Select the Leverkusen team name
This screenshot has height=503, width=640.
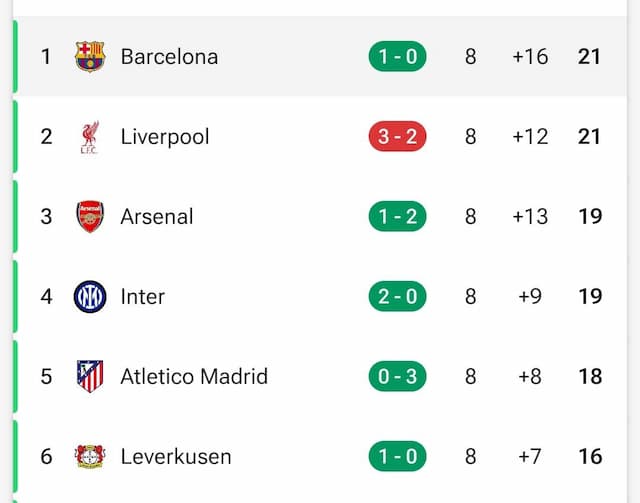[x=176, y=456]
